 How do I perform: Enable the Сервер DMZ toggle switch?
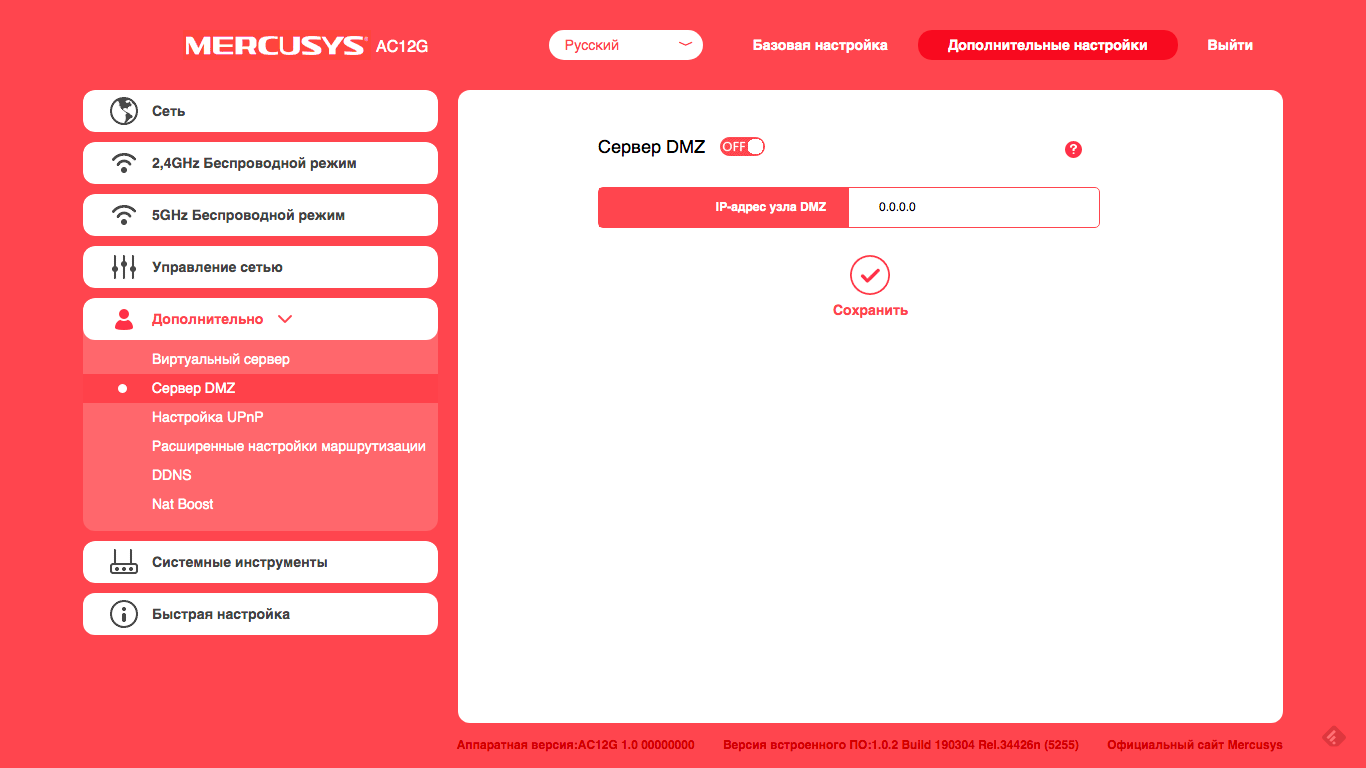(x=742, y=147)
